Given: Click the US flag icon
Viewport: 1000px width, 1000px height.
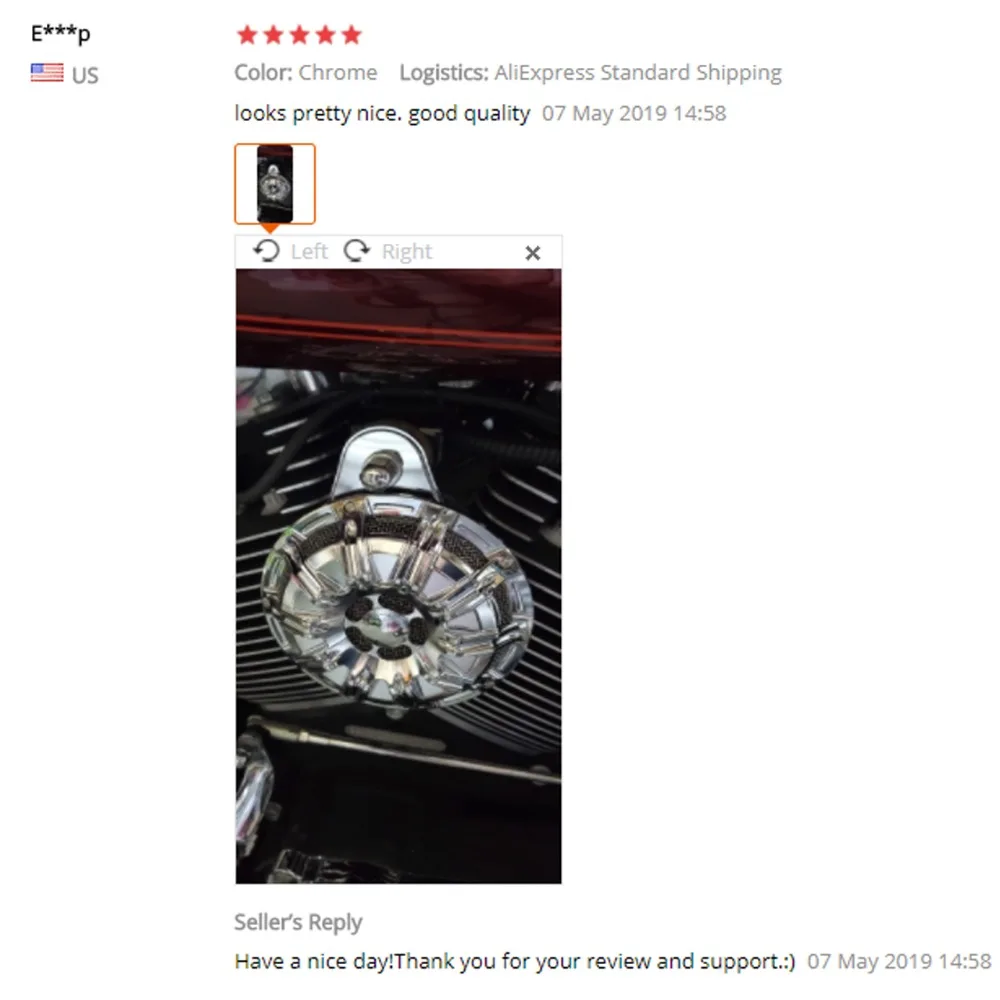Looking at the screenshot, I should click(47, 73).
